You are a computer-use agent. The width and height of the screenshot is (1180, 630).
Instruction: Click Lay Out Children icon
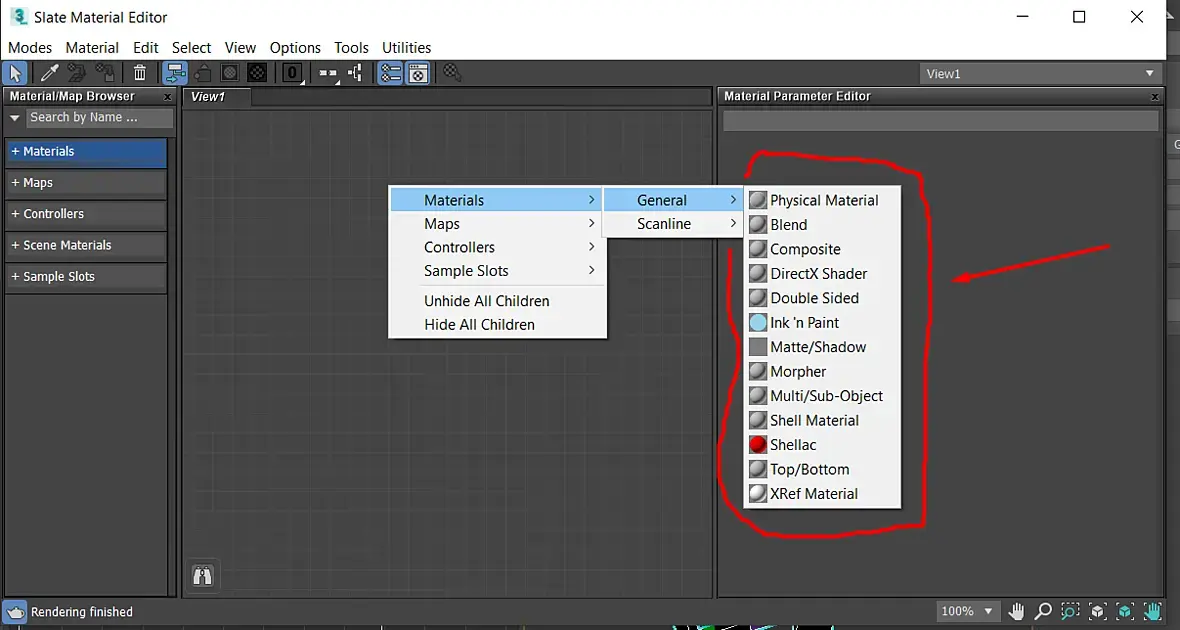[355, 73]
